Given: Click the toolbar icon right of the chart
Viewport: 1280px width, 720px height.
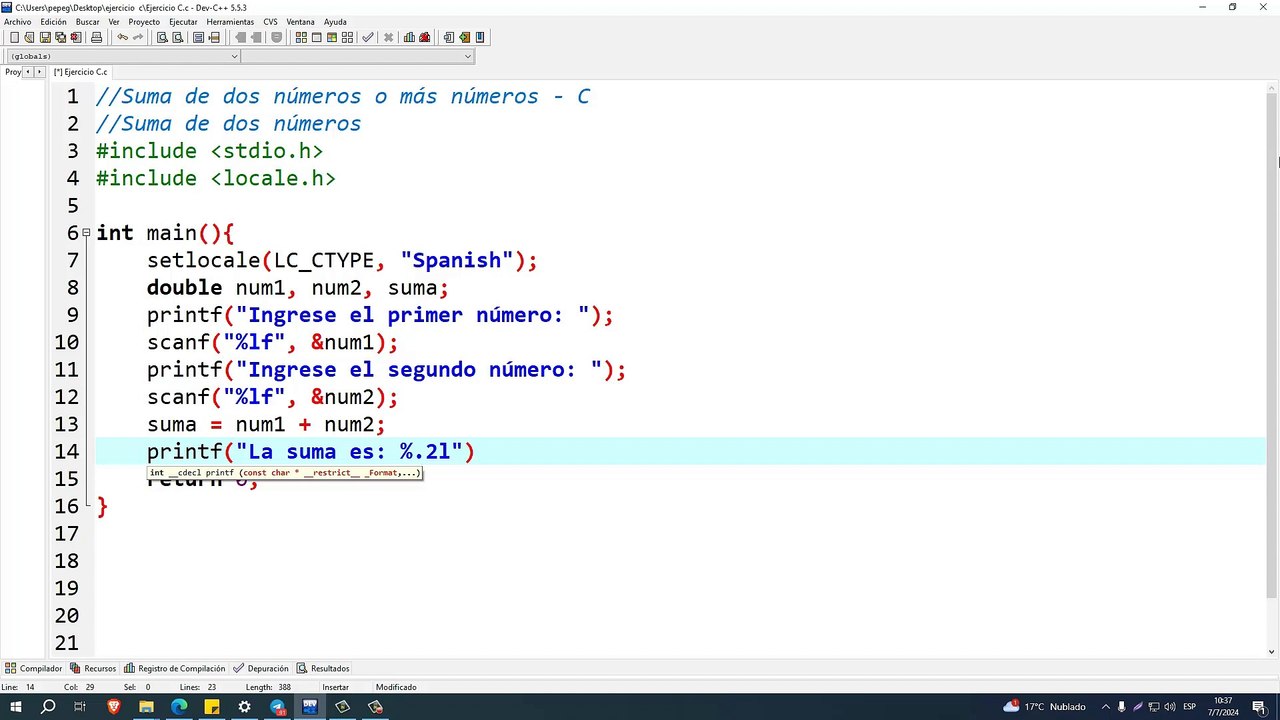Looking at the screenshot, I should (425, 38).
